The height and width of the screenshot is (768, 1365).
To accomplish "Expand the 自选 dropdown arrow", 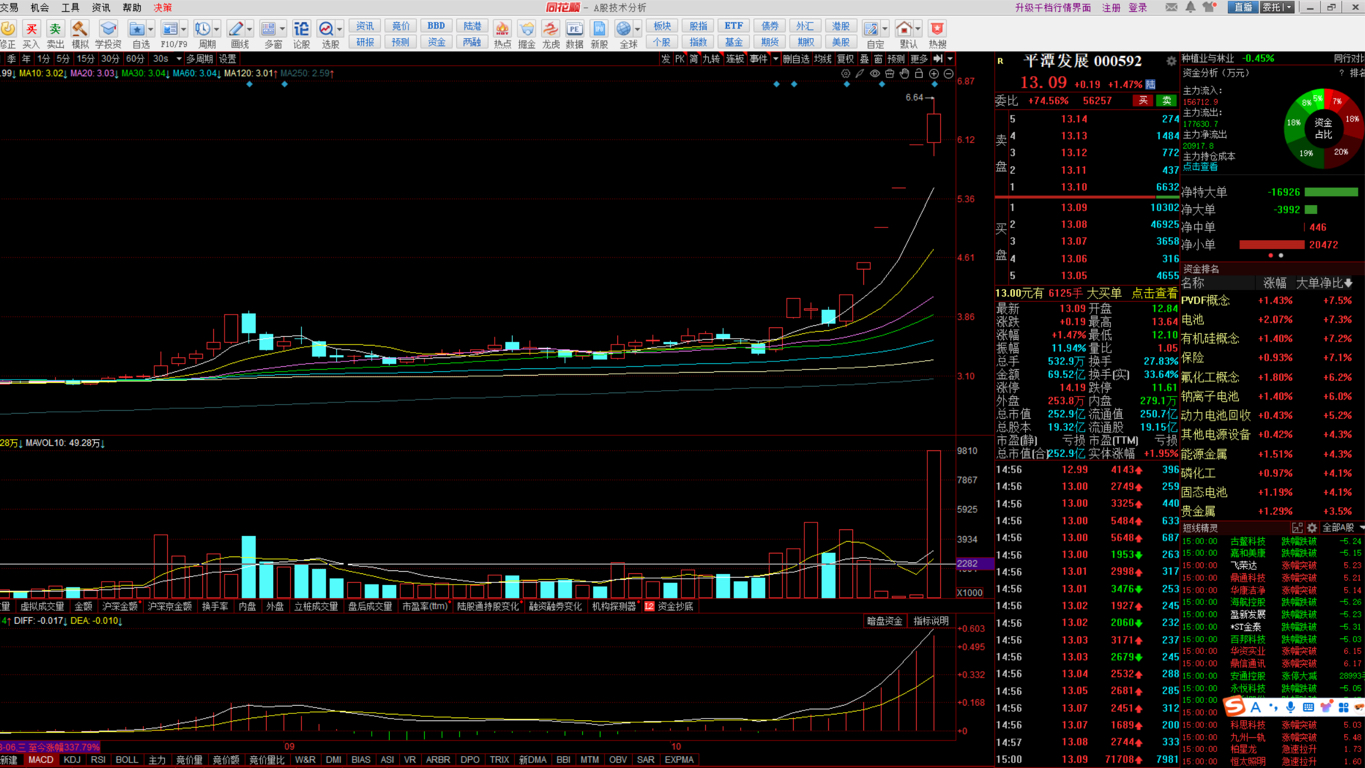I will tap(151, 29).
